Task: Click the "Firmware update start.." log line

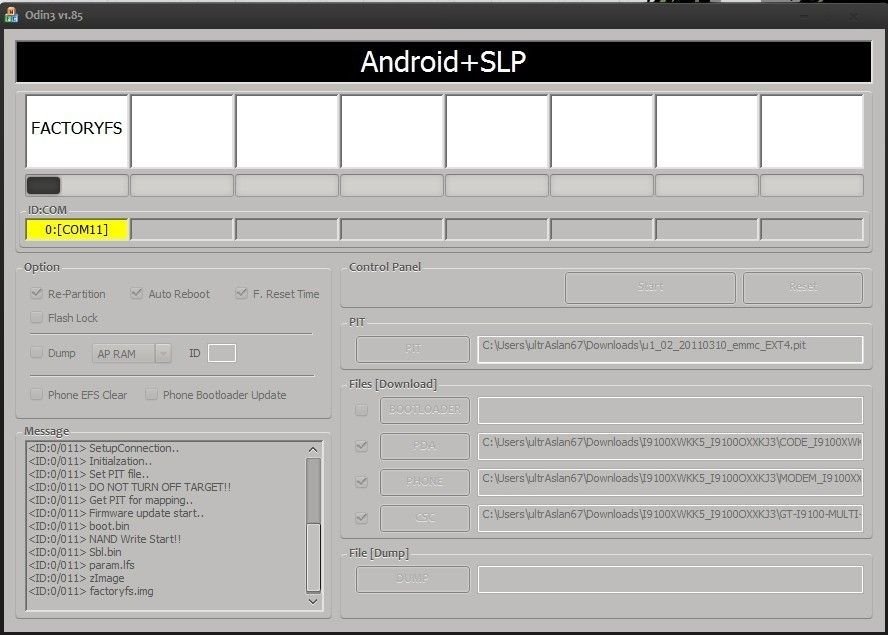Action: pyautogui.click(x=117, y=513)
